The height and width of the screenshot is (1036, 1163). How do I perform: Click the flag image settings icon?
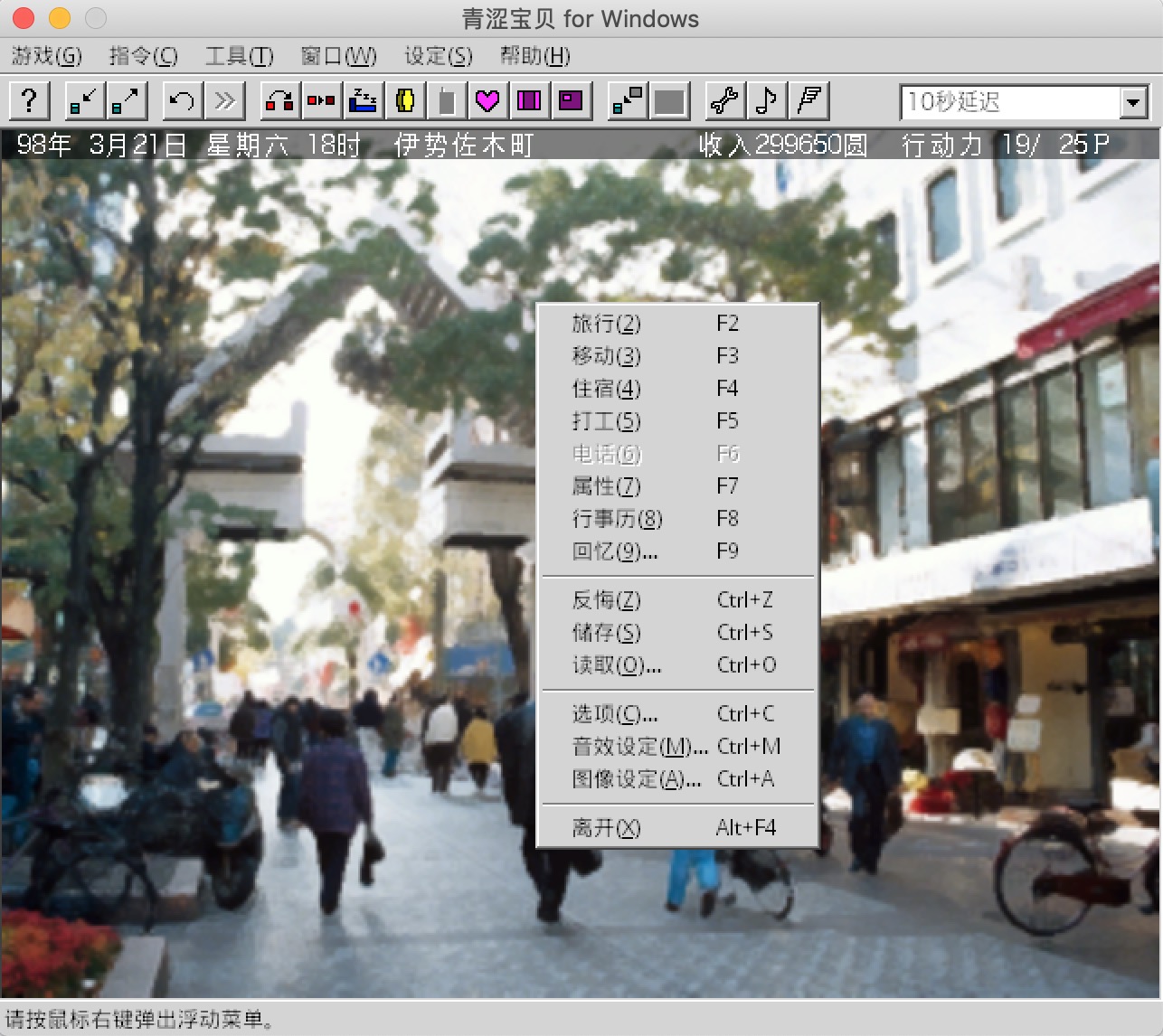[809, 100]
